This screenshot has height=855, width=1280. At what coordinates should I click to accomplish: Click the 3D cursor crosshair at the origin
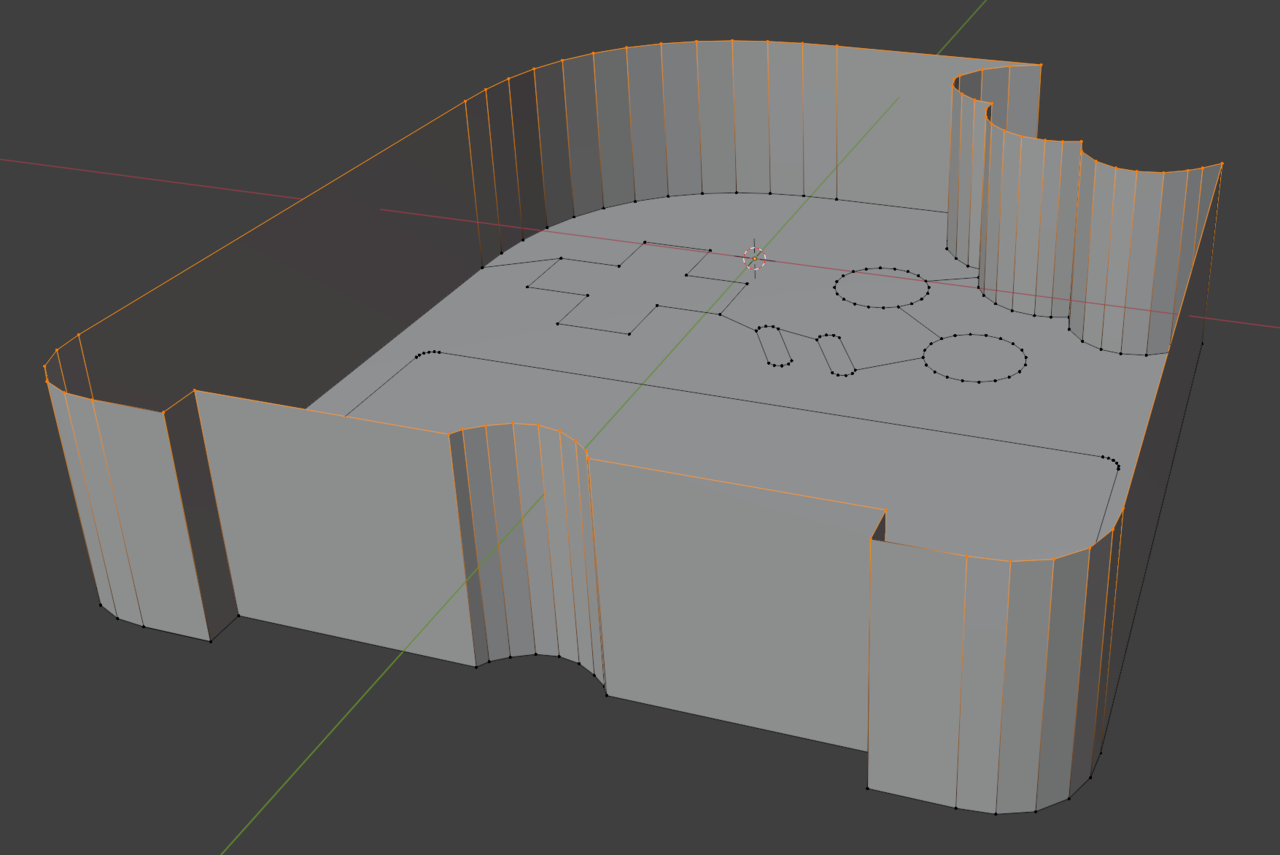click(755, 258)
